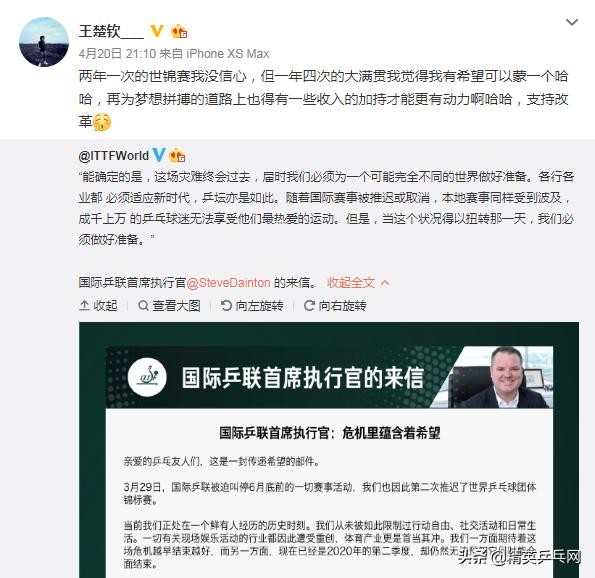The image size is (595, 578).
Task: Click the blue verified V badge next to ITTFWorld
Action: 159,155
